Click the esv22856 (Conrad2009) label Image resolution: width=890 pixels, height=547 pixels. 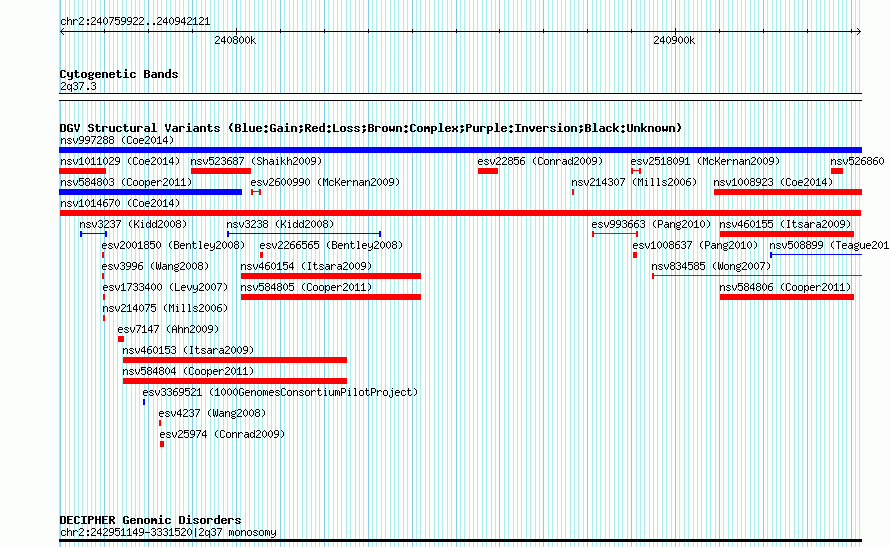(540, 162)
